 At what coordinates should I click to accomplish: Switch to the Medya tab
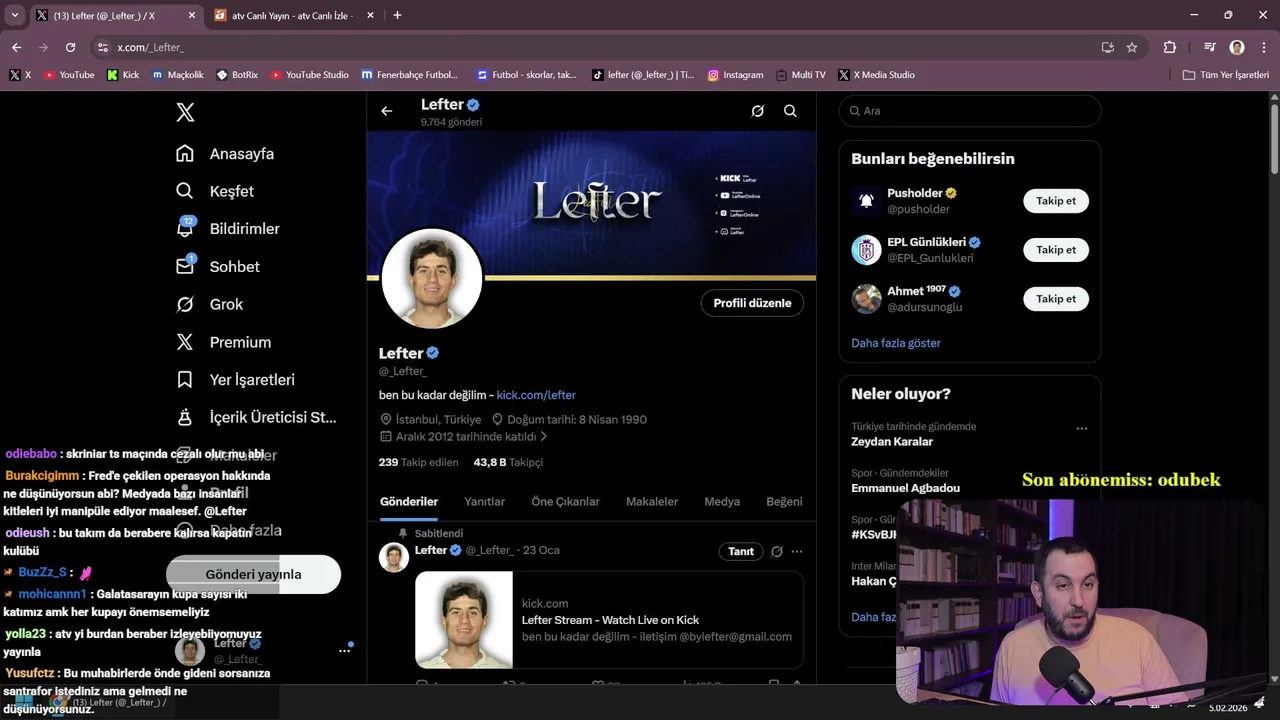tap(722, 502)
